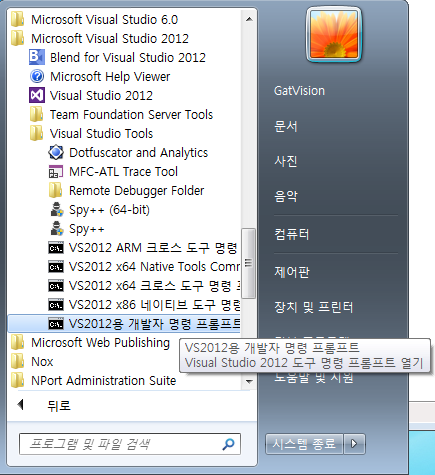Click the Remote Debugger Folder icon
The width and height of the screenshot is (435, 475).
click(x=55, y=190)
